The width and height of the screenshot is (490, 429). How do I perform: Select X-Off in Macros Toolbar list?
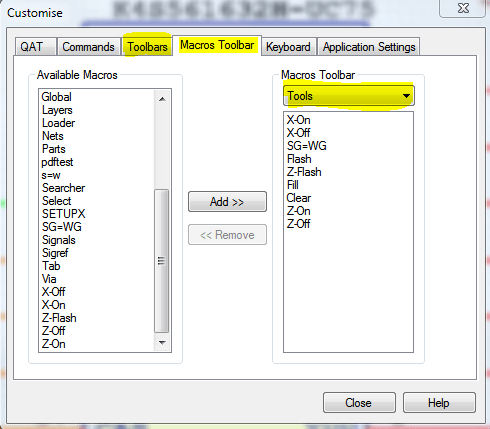(x=298, y=133)
